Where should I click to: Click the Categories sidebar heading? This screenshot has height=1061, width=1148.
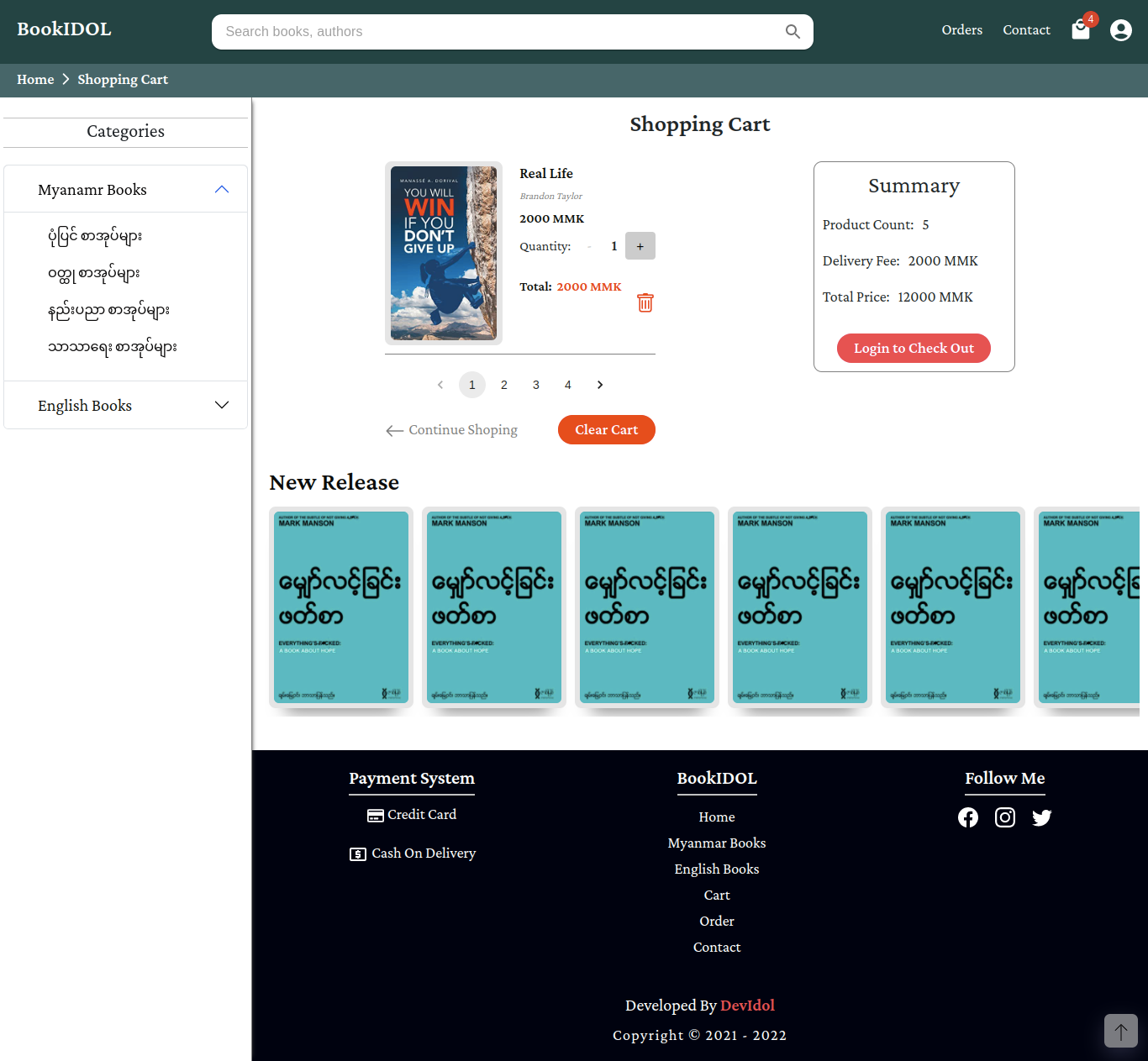pyautogui.click(x=126, y=132)
